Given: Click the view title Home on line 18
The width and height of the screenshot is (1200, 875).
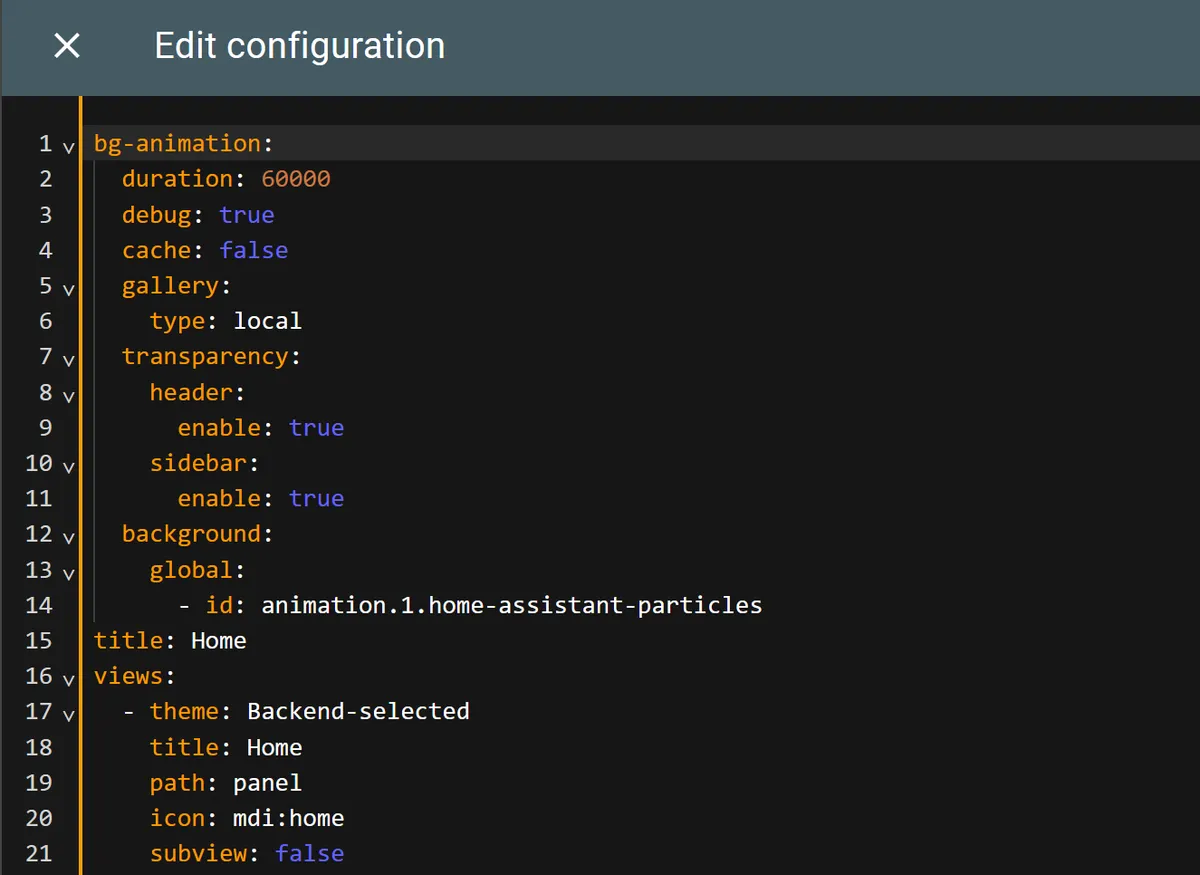Looking at the screenshot, I should pos(275,747).
